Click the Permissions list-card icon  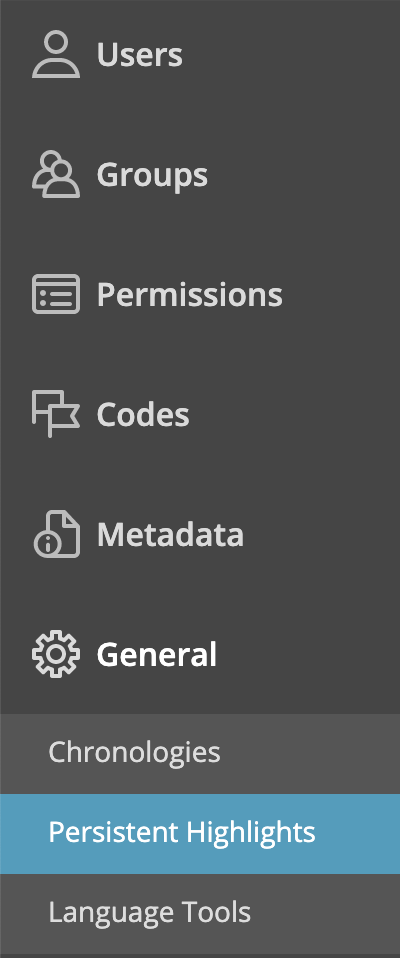(56, 294)
